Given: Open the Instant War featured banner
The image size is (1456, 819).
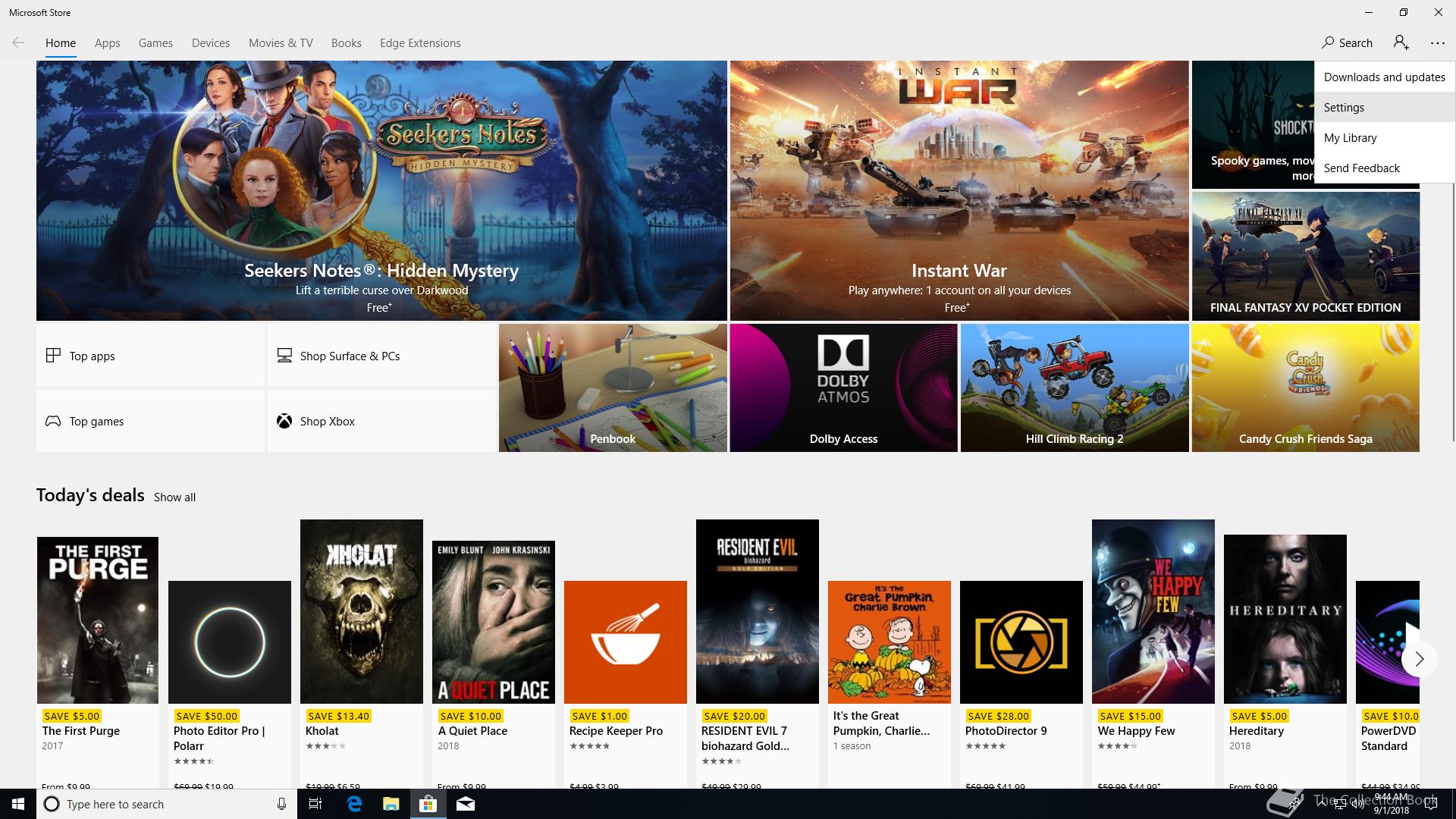Looking at the screenshot, I should (x=959, y=190).
